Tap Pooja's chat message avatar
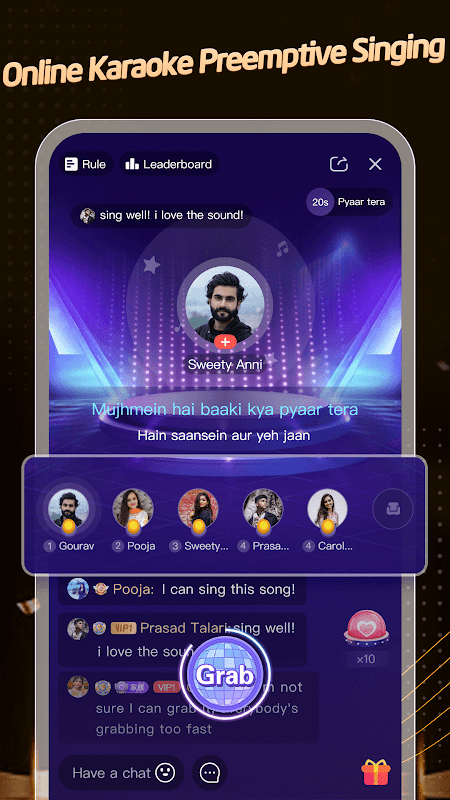Image resolution: width=450 pixels, height=800 pixels. click(x=78, y=589)
